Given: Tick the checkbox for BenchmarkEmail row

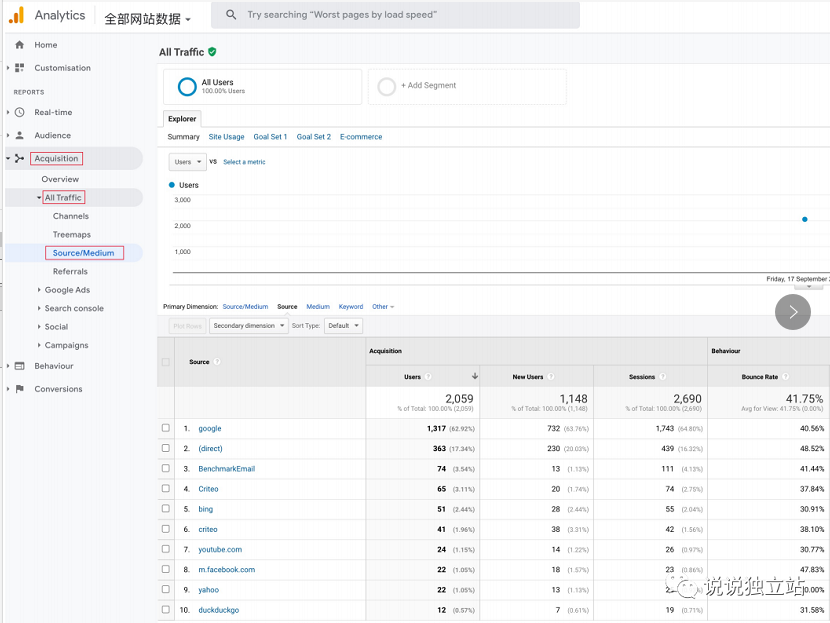Looking at the screenshot, I should (166, 469).
